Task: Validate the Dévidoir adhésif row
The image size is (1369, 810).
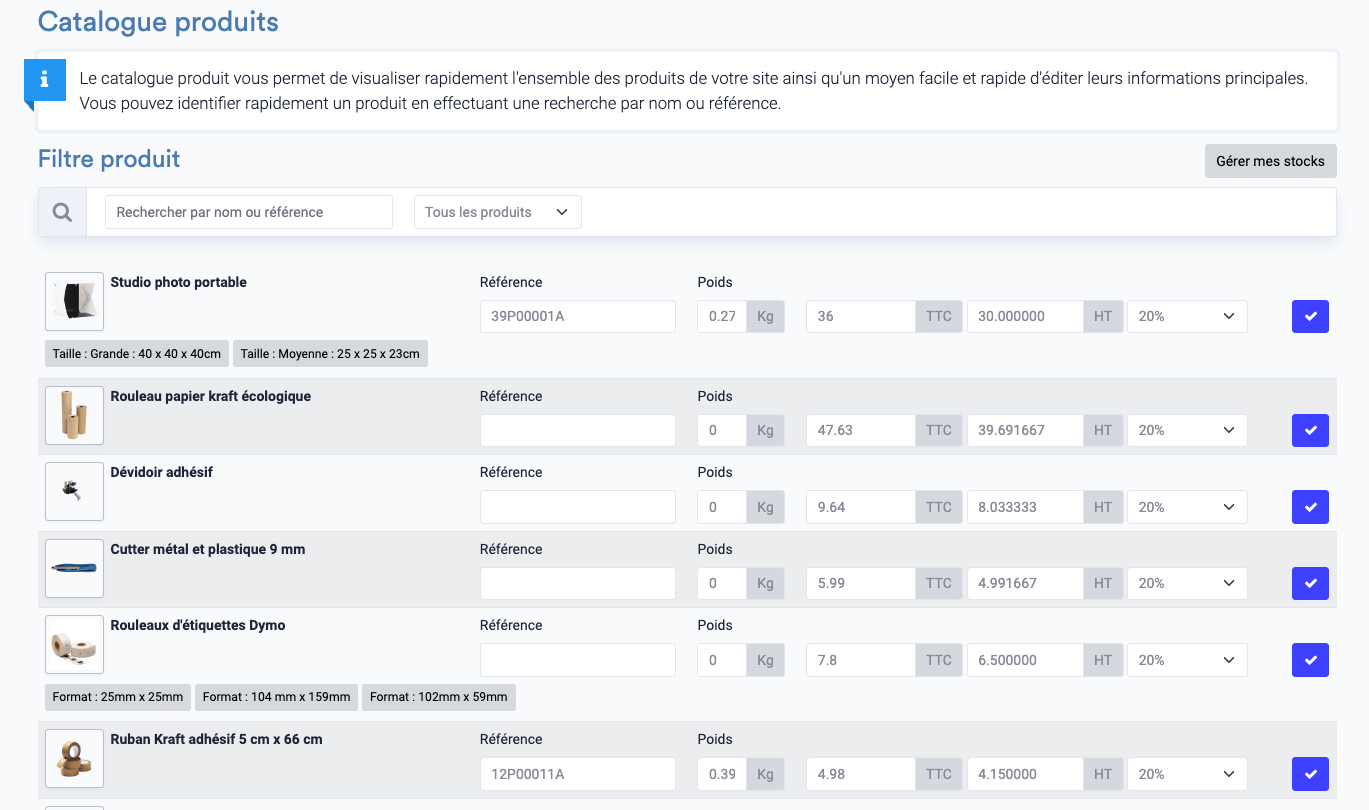Action: tap(1310, 507)
